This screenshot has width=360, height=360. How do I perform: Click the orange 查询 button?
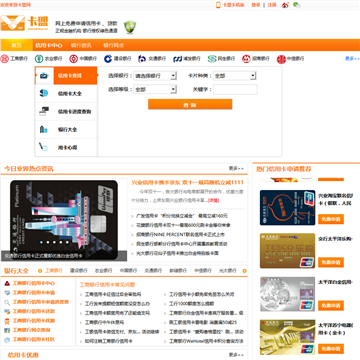pyautogui.click(x=190, y=104)
